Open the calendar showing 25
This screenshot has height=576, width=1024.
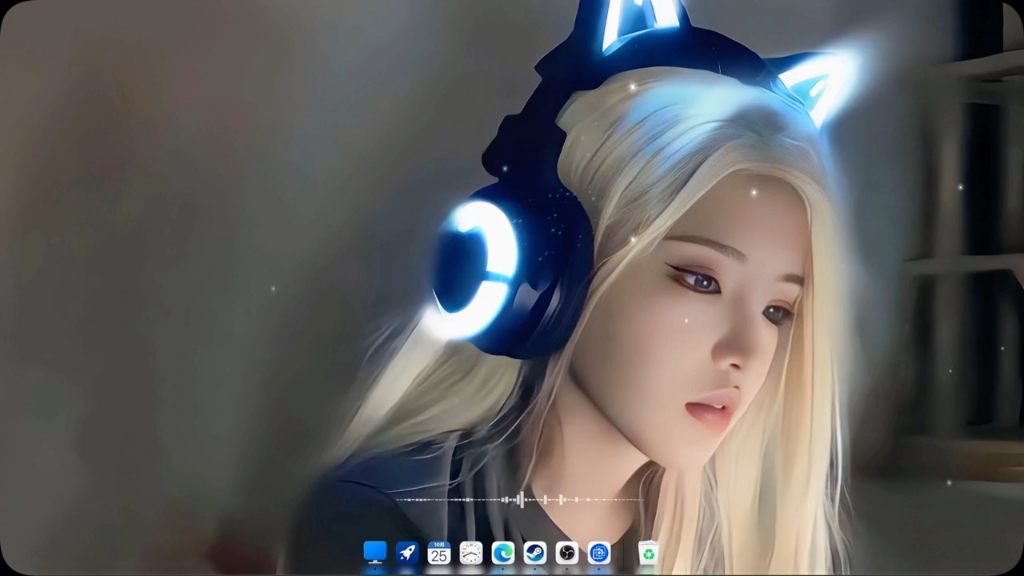pyautogui.click(x=439, y=553)
